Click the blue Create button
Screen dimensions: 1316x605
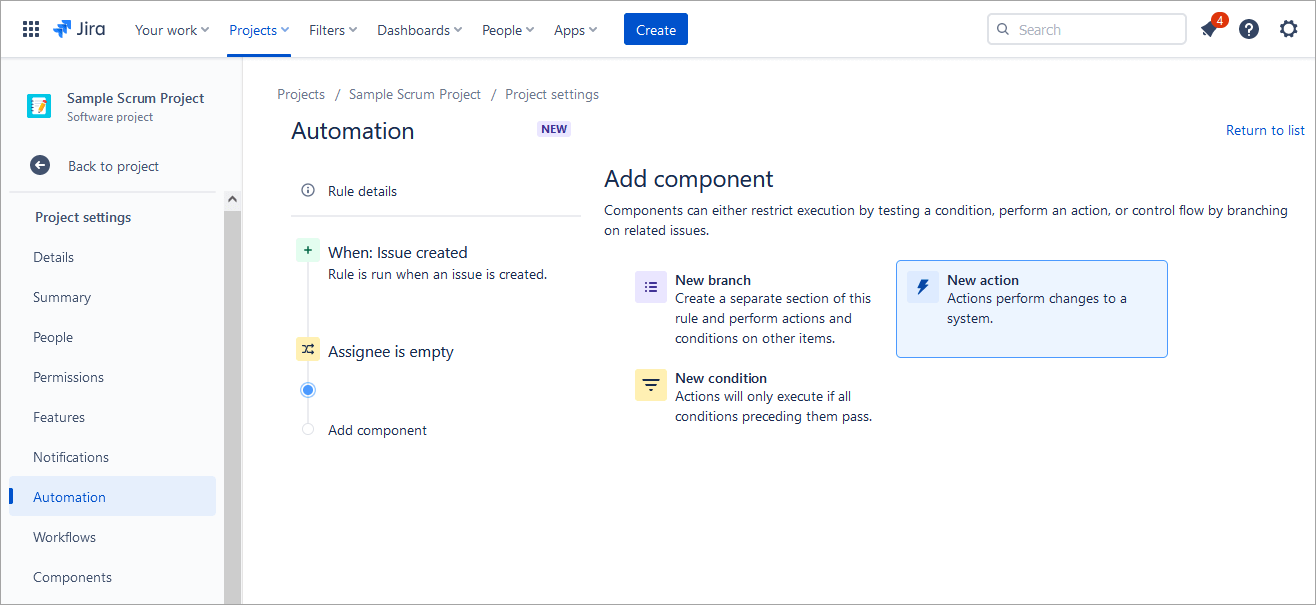coord(655,30)
